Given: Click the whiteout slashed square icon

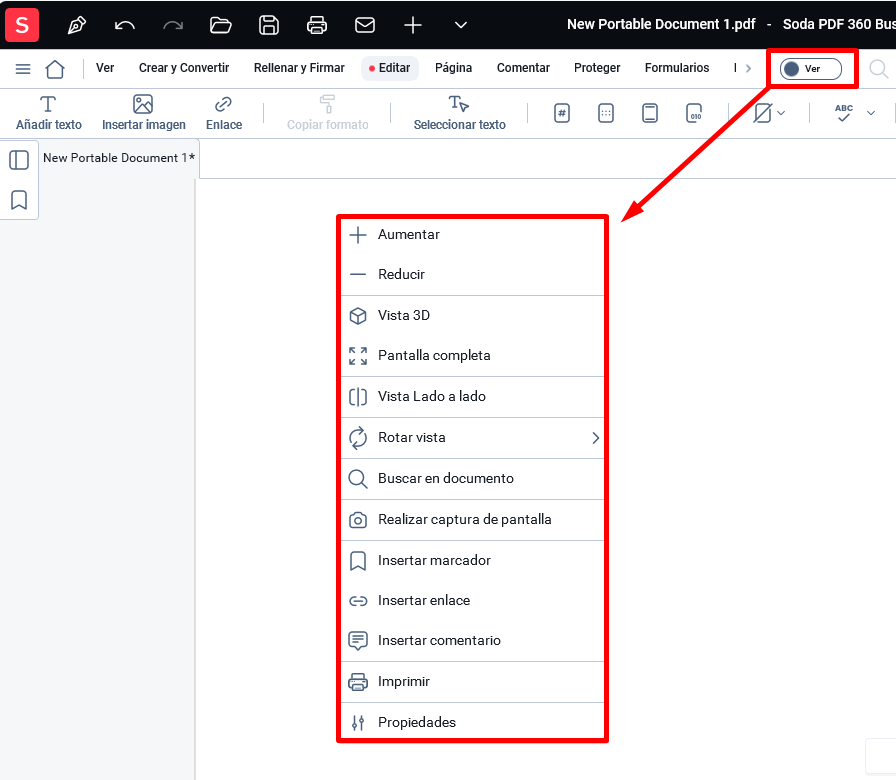Looking at the screenshot, I should 763,113.
